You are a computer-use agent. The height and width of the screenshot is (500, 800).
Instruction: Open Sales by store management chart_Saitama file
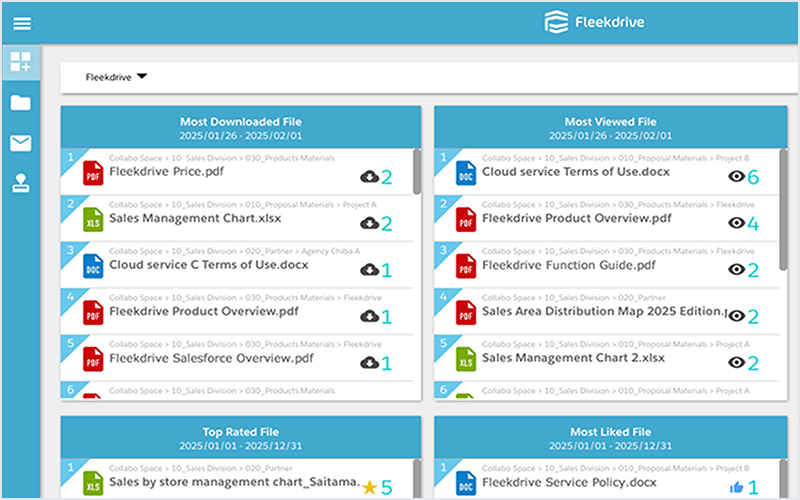(234, 482)
